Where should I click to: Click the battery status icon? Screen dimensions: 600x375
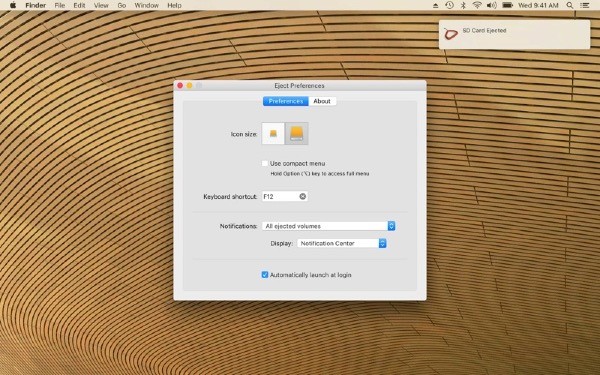(x=507, y=5)
